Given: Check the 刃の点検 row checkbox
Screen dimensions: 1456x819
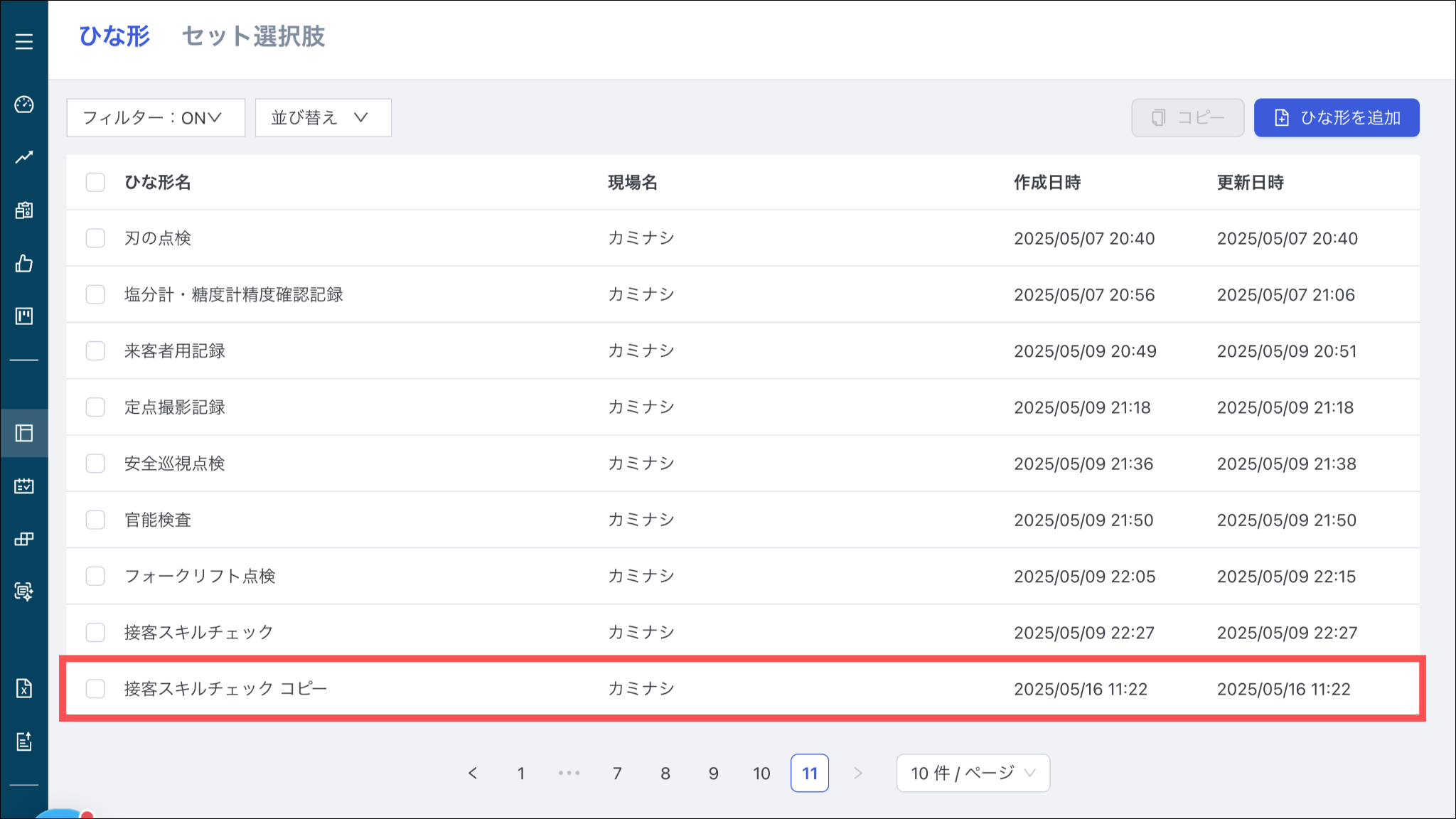Looking at the screenshot, I should pos(95,238).
